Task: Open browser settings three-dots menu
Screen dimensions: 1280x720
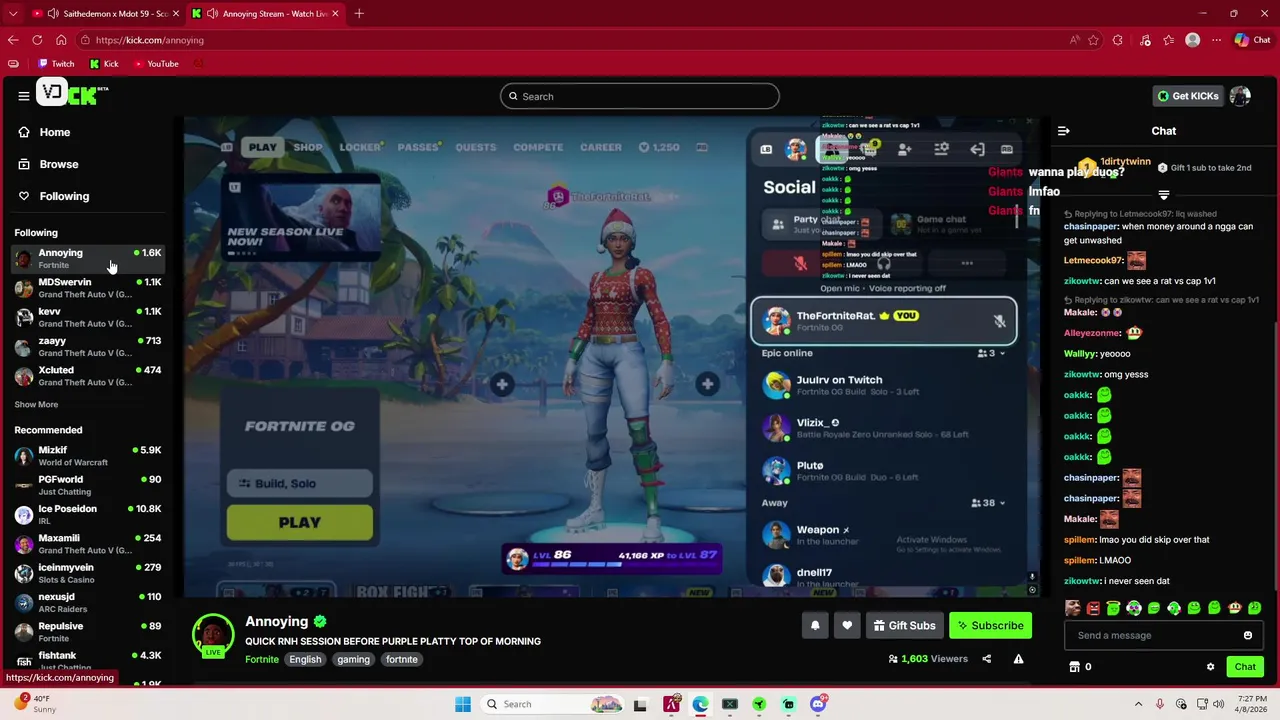Action: [1216, 40]
